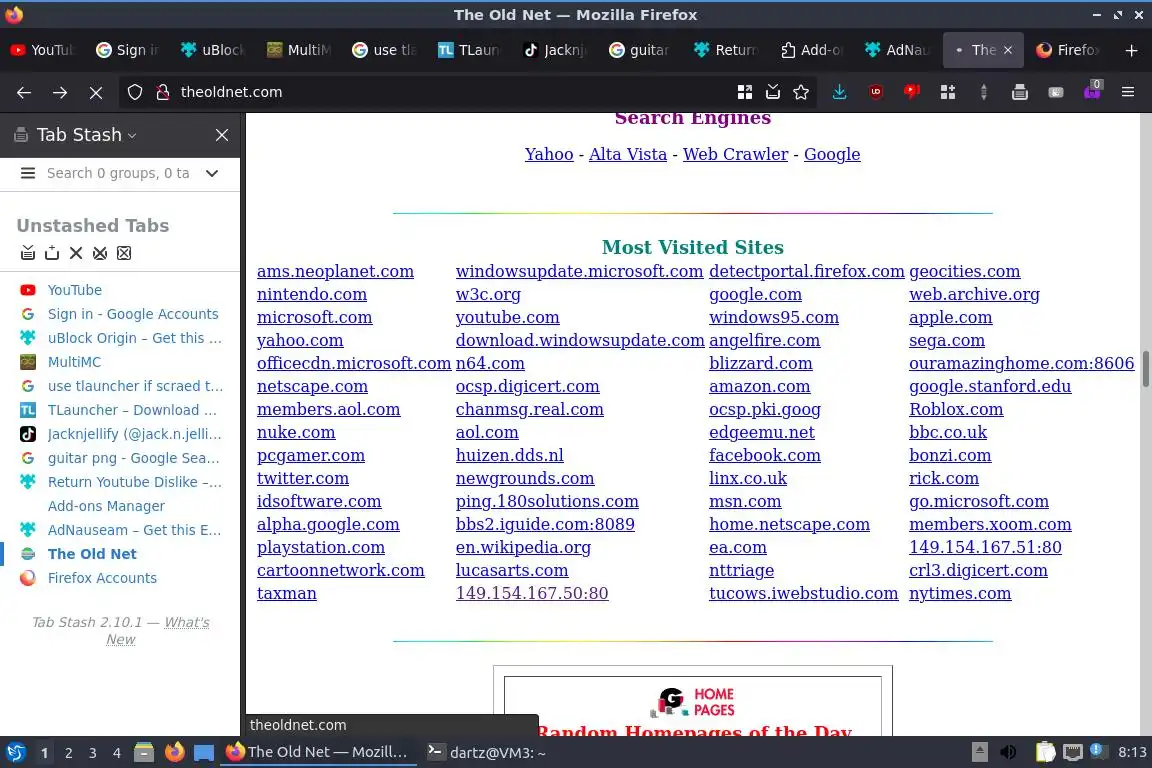
Task: Stash this tab with the address bar icon
Action: [772, 92]
